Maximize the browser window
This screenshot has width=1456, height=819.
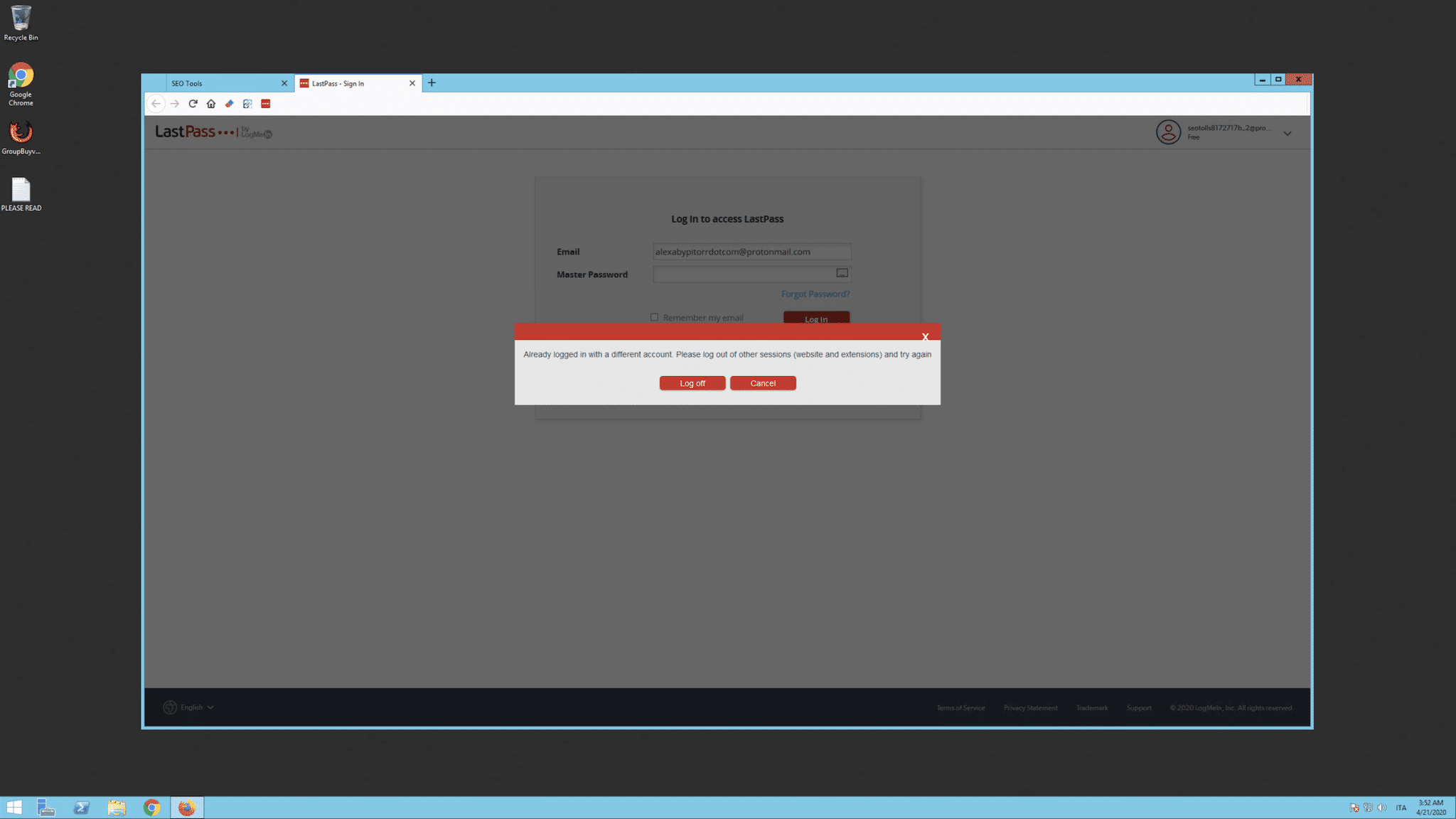(x=1278, y=80)
